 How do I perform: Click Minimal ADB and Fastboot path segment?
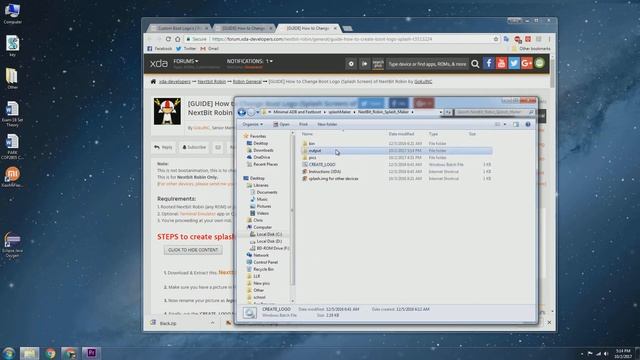297,112
